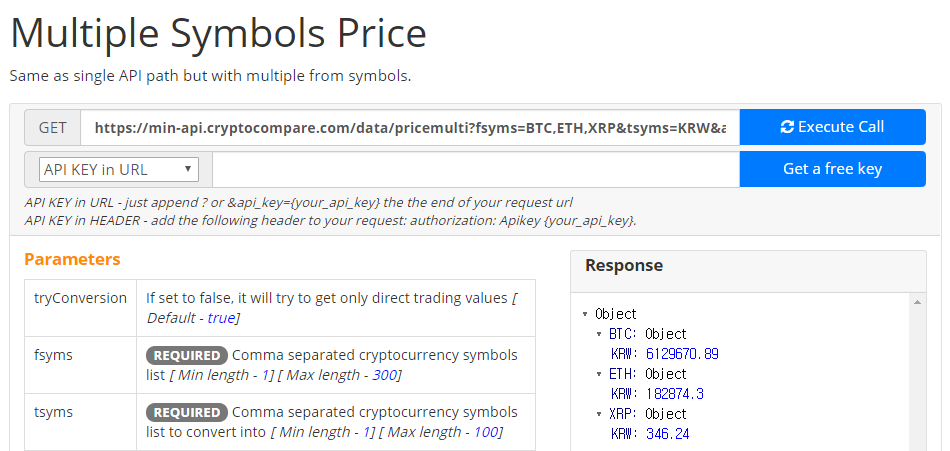Run the Execute Call button
Viewport: 950px width, 451px height.
click(832, 127)
